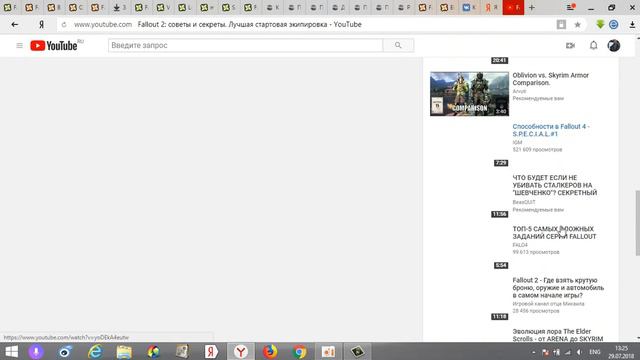Open 'ТОП-5 САМЫХ СЛОЖНЫХ ЗАДАНИЙ СЕРИИ FALLOUT' video
This screenshot has height=360, width=640.
tap(554, 233)
